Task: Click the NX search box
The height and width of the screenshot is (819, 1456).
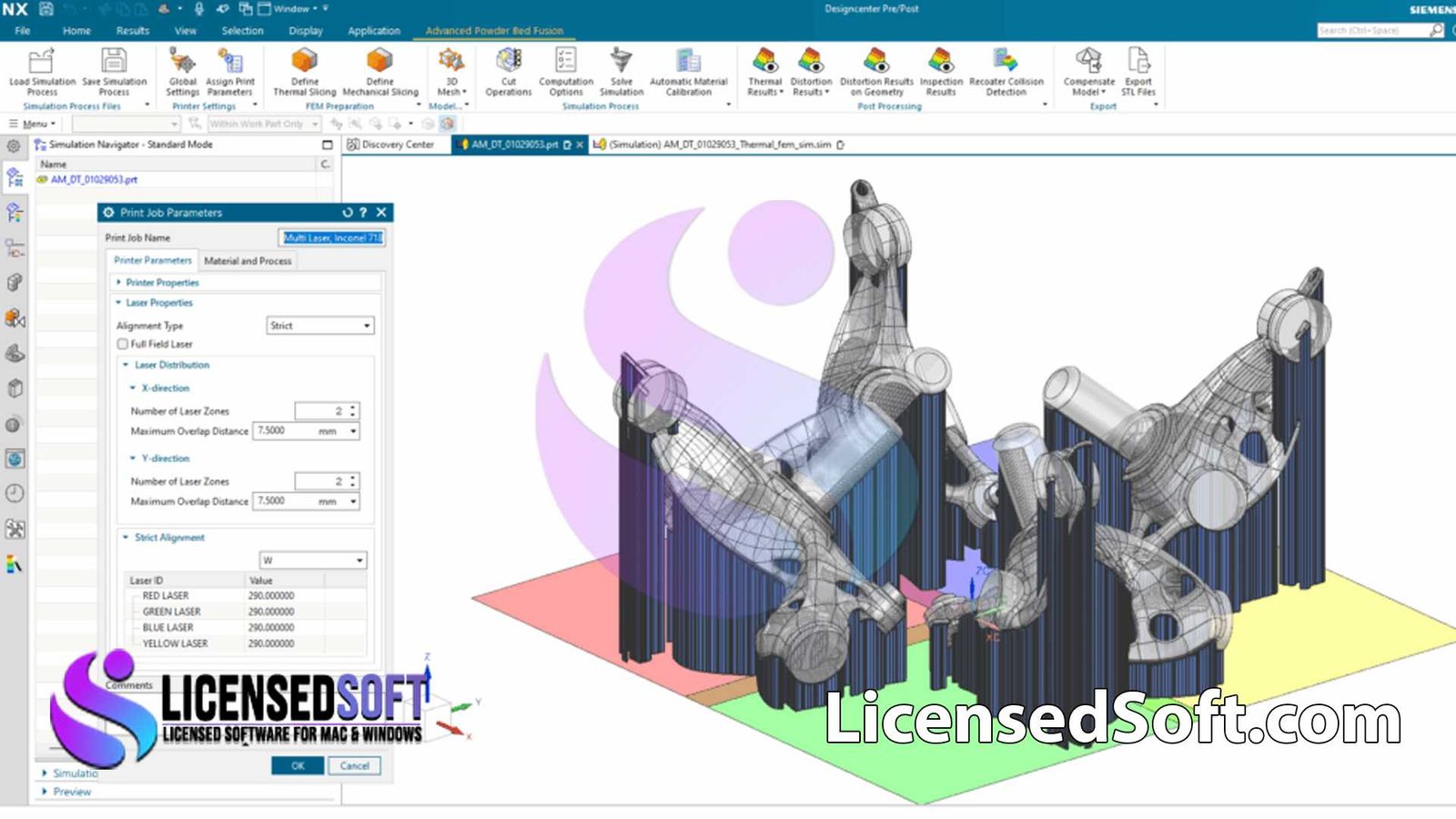Action: (1371, 30)
